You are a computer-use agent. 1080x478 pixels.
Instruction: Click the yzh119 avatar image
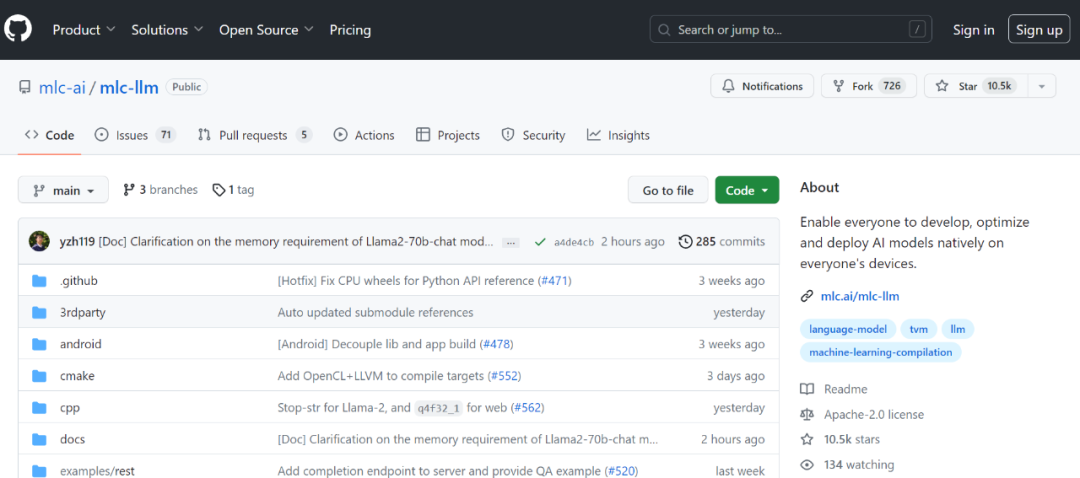point(39,242)
